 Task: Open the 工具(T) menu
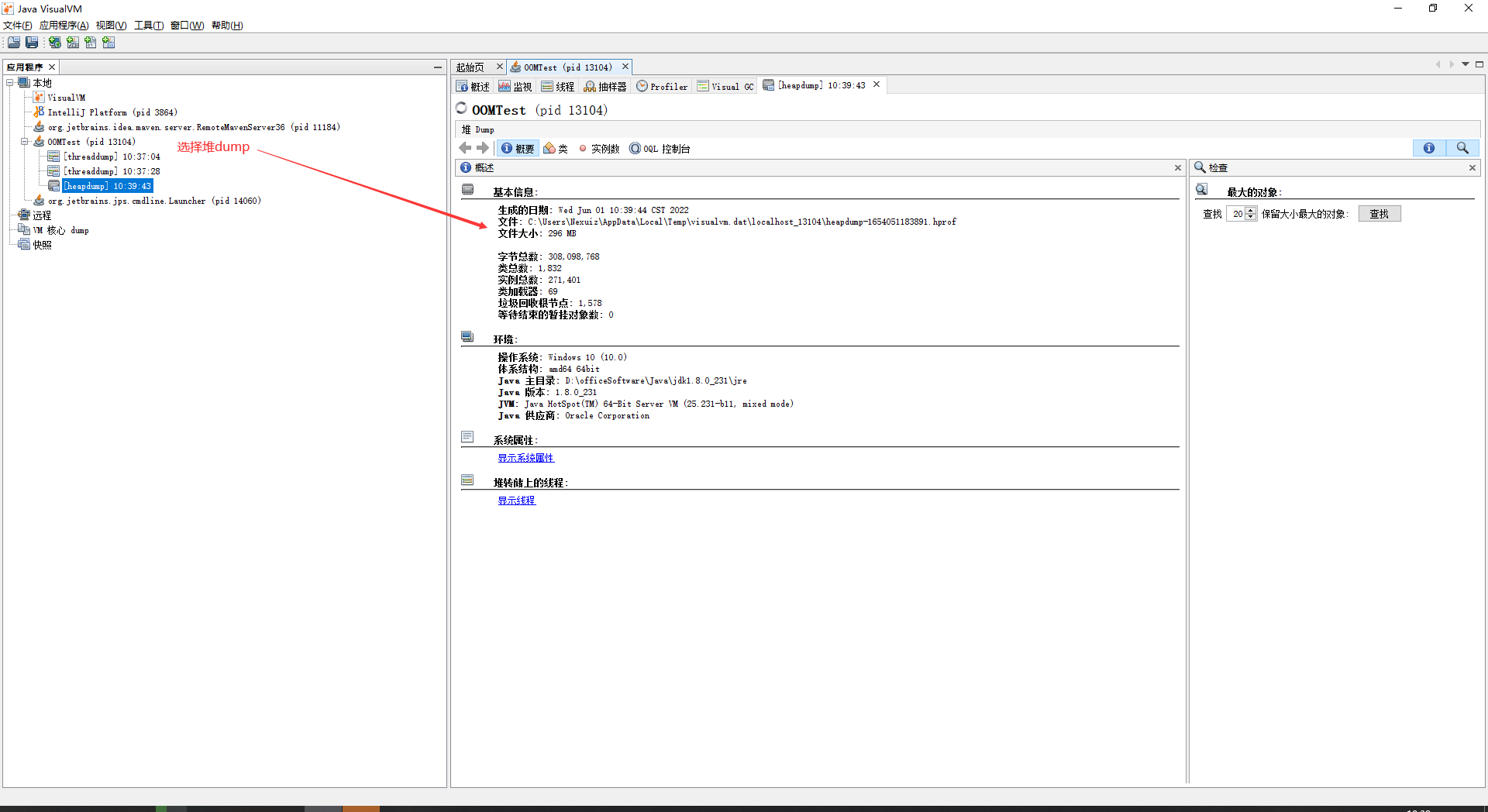[x=149, y=26]
